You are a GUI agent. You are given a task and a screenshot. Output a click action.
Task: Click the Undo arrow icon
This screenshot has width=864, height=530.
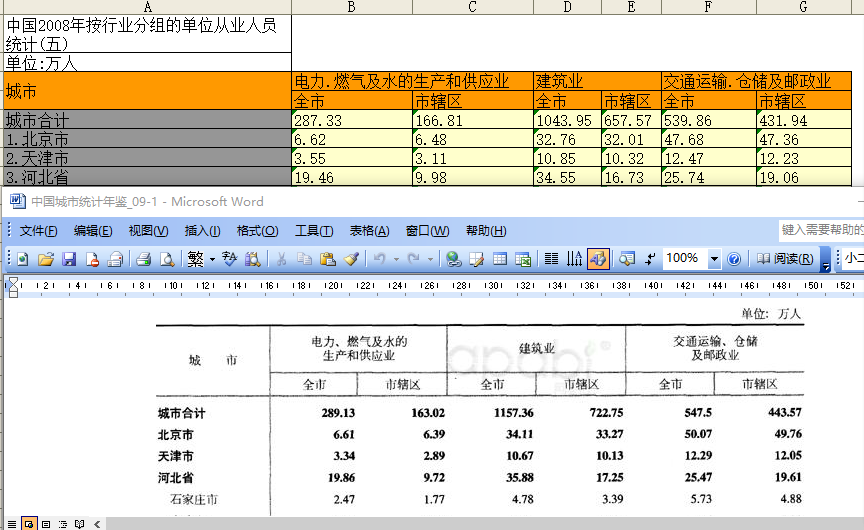coord(380,258)
